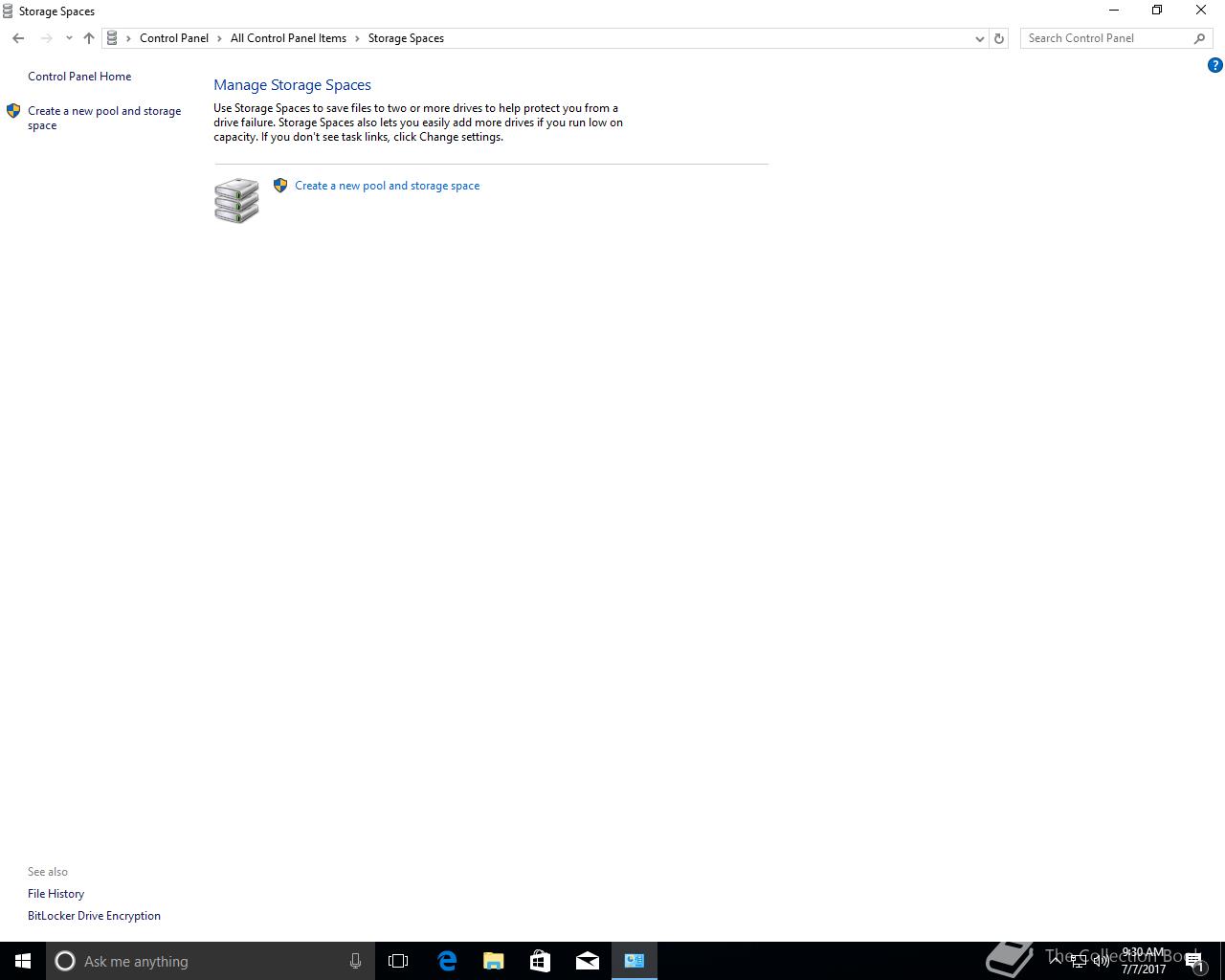This screenshot has height=980, width=1225.
Task: Click the stacked drives icon
Action: (x=236, y=200)
